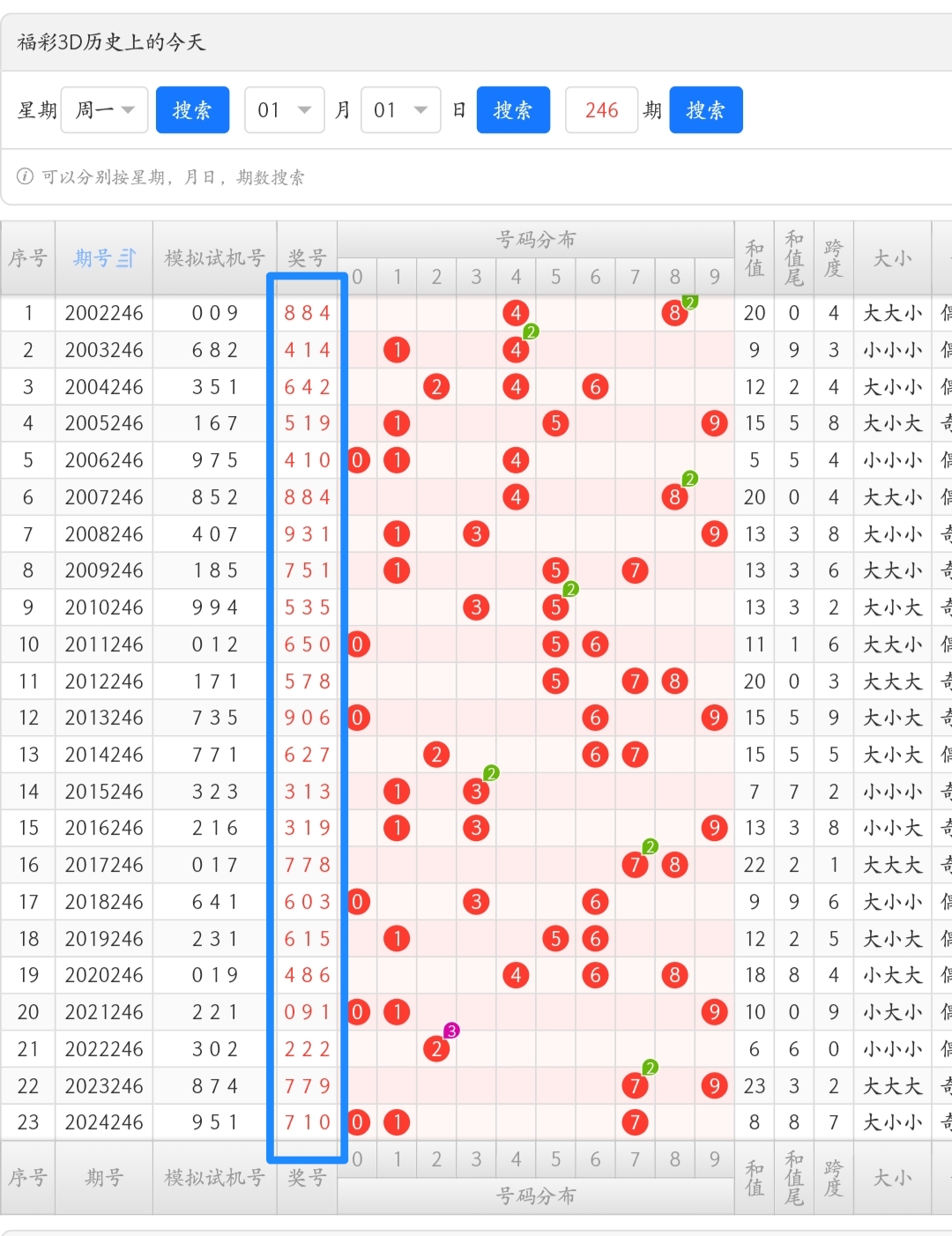The width and height of the screenshot is (952, 1236).
Task: Open the weekday dropdown showing 周一
Action: (104, 110)
